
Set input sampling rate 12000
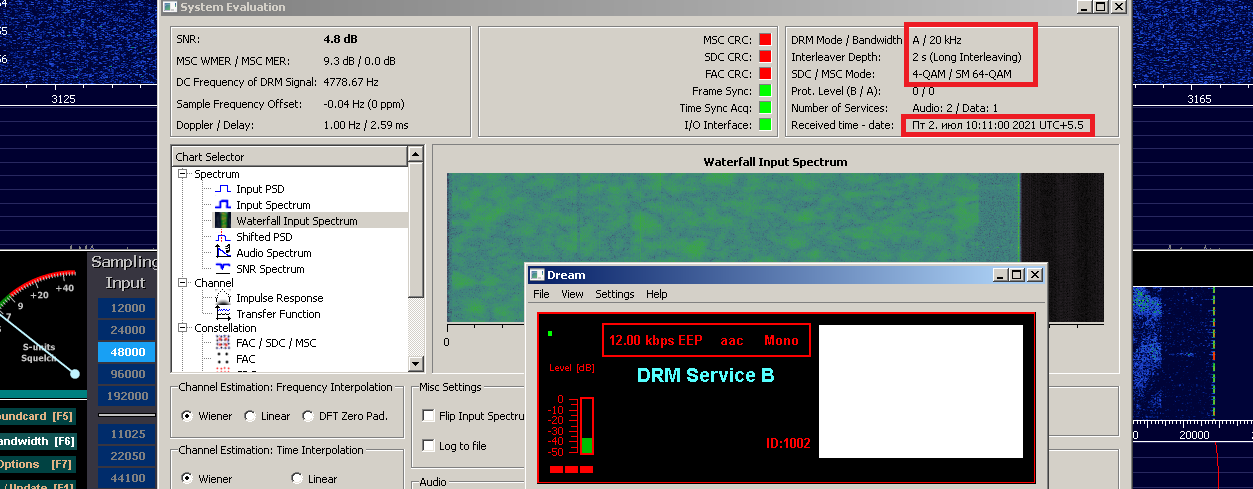tap(127, 308)
